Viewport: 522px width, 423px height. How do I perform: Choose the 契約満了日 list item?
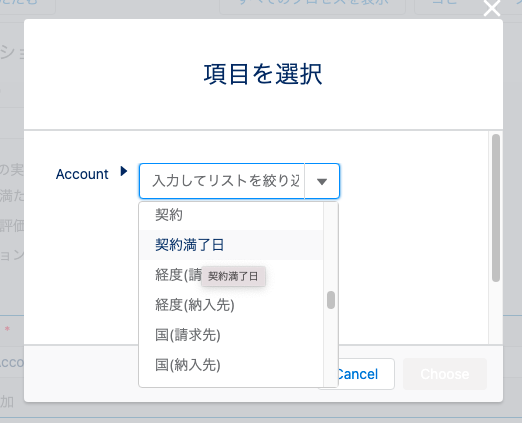(x=231, y=245)
